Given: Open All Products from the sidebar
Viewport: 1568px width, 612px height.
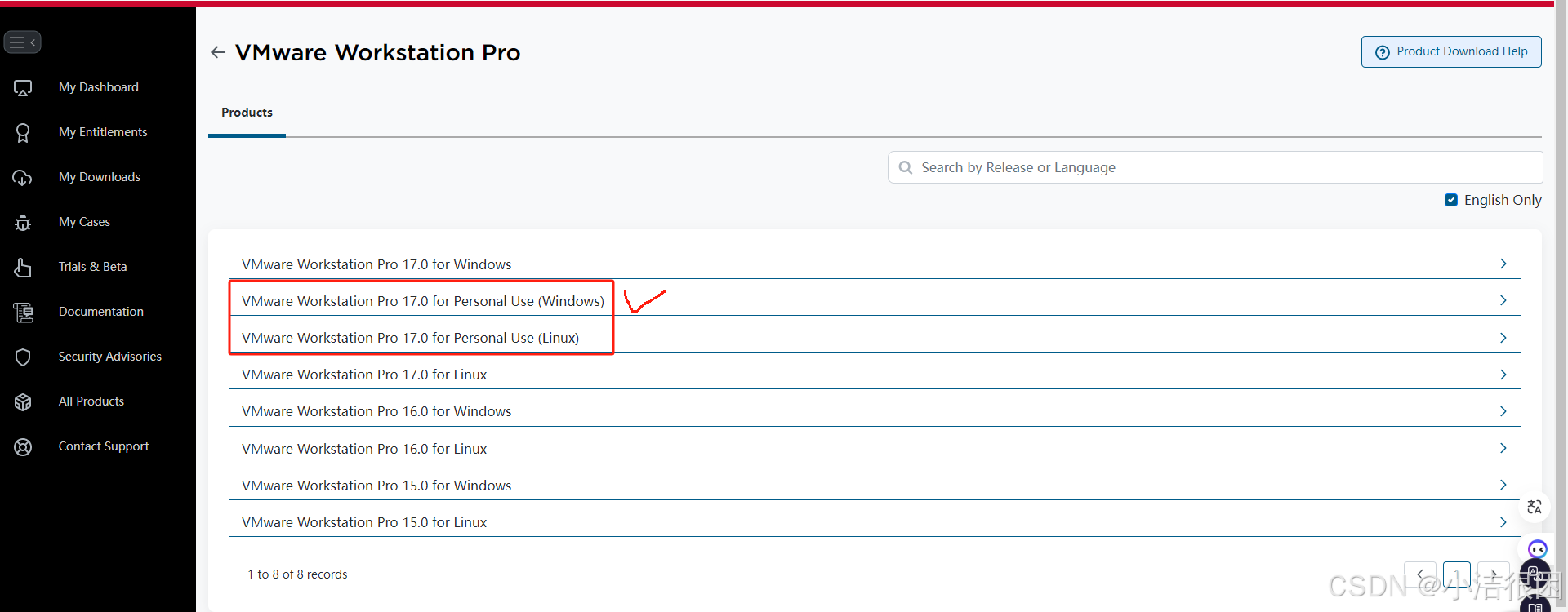Looking at the screenshot, I should pos(91,401).
